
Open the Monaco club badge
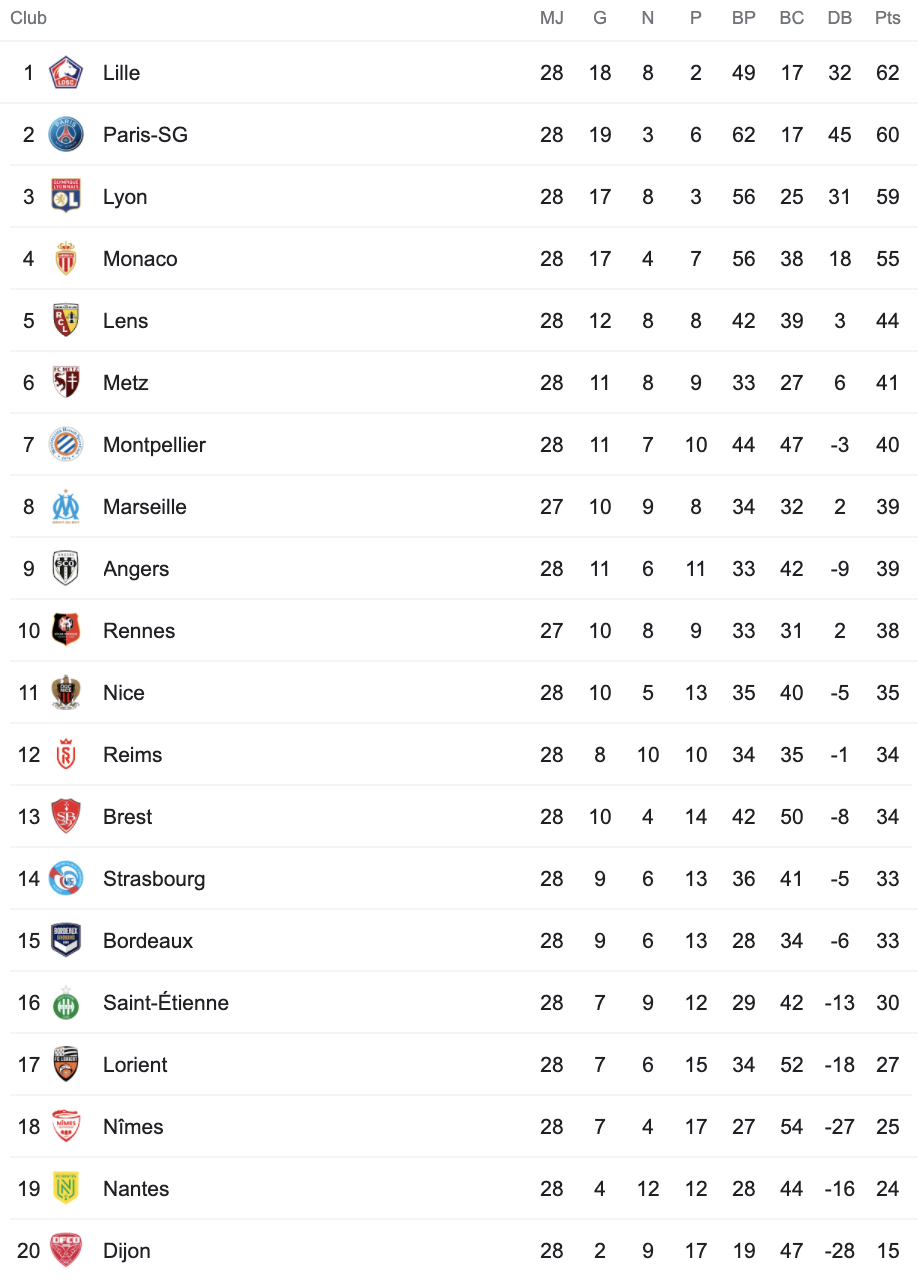point(66,259)
